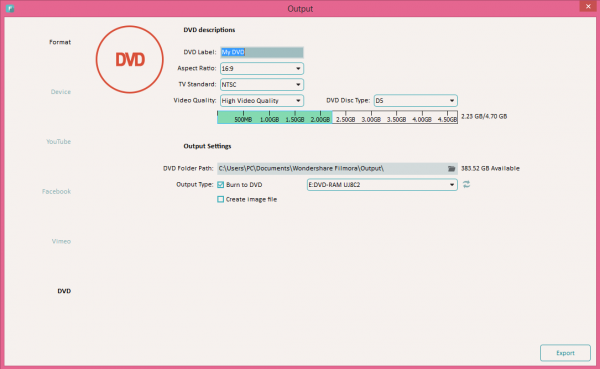Expand the E:DVD-RAM drive dropdown
The width and height of the screenshot is (600, 369).
coord(382,185)
